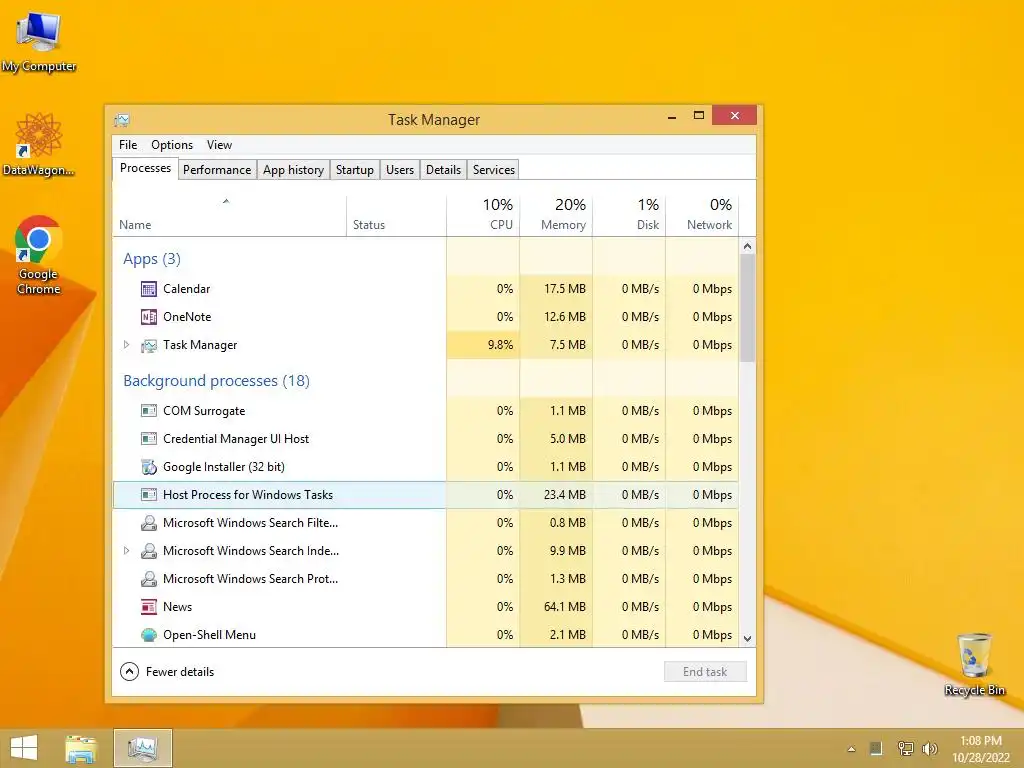Click the taskbar clock showing 1:08 PM
This screenshot has width=1024, height=768.
981,741
